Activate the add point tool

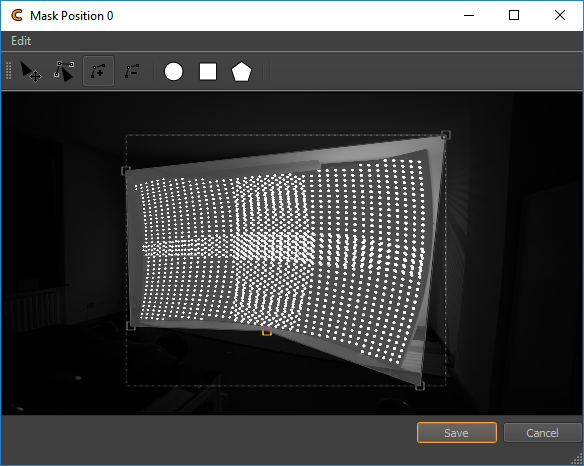[98, 71]
